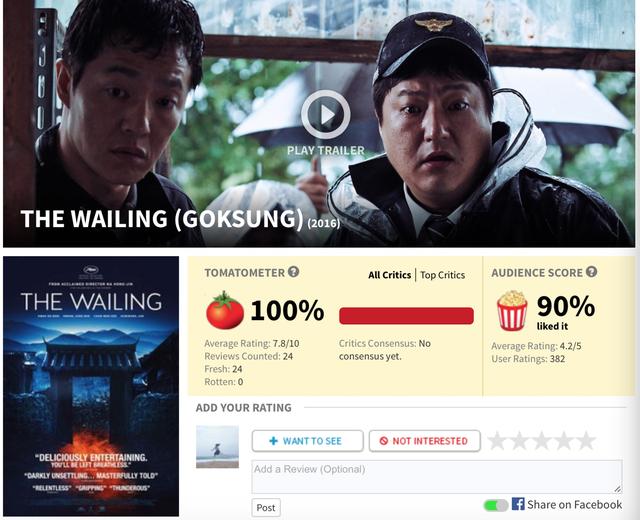Open the Audience Score help question mark icon
This screenshot has height=520, width=640.
click(x=591, y=272)
